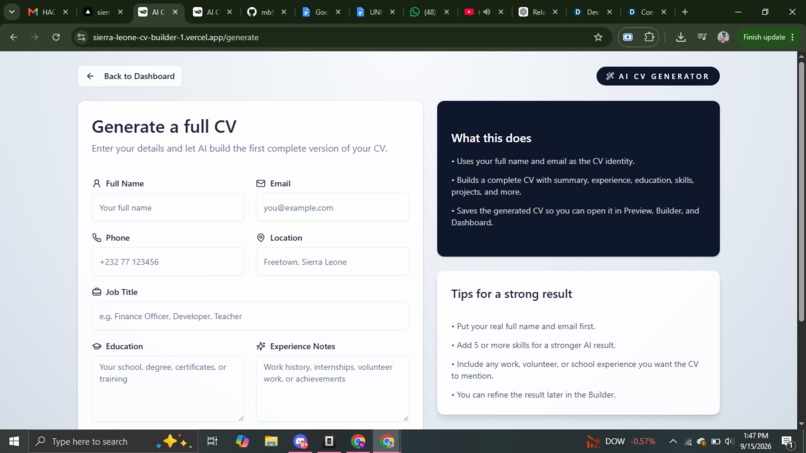Click the person icon beside Full Name

click(97, 184)
